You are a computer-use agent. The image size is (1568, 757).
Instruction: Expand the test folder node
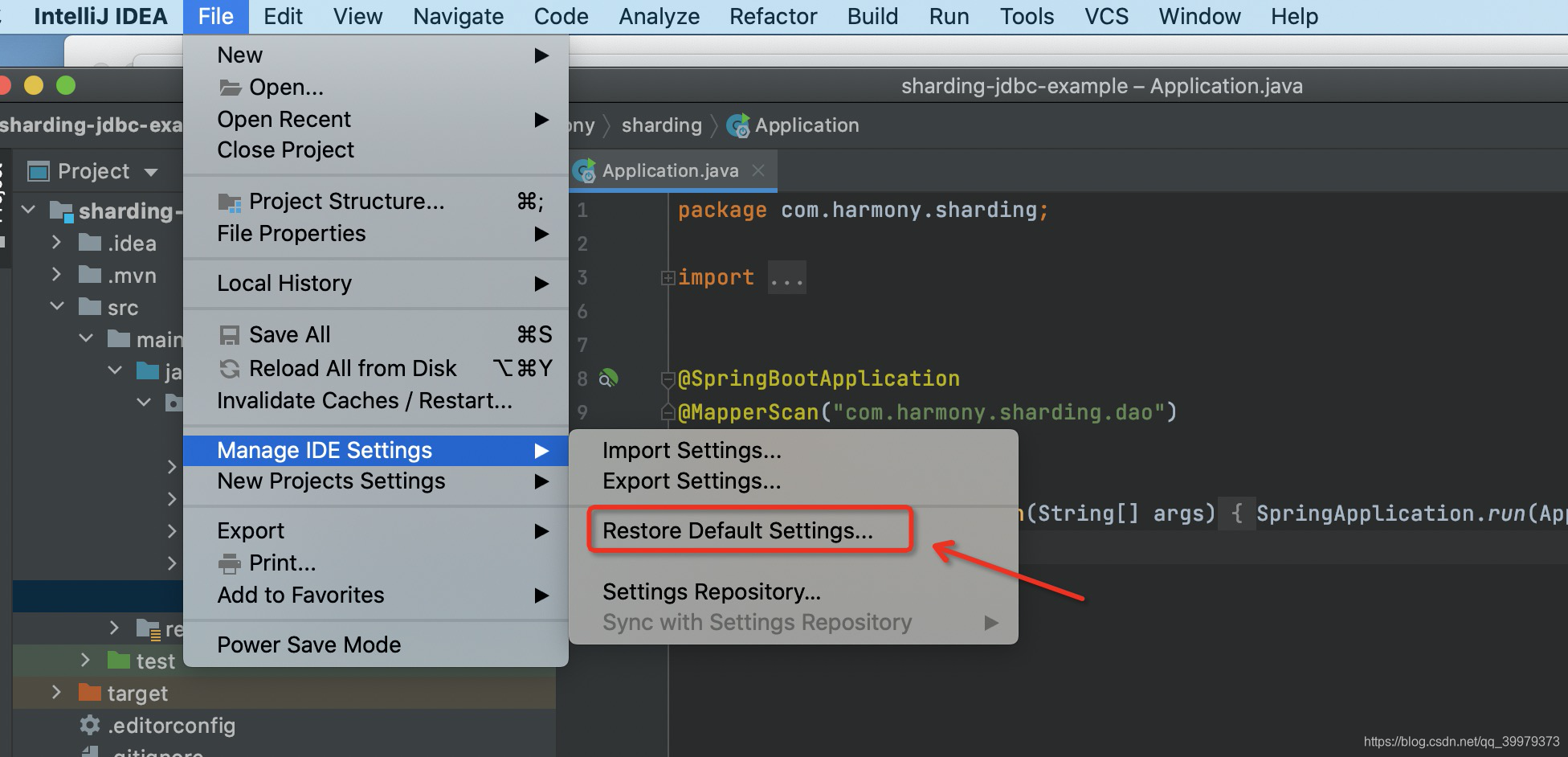pyautogui.click(x=85, y=660)
